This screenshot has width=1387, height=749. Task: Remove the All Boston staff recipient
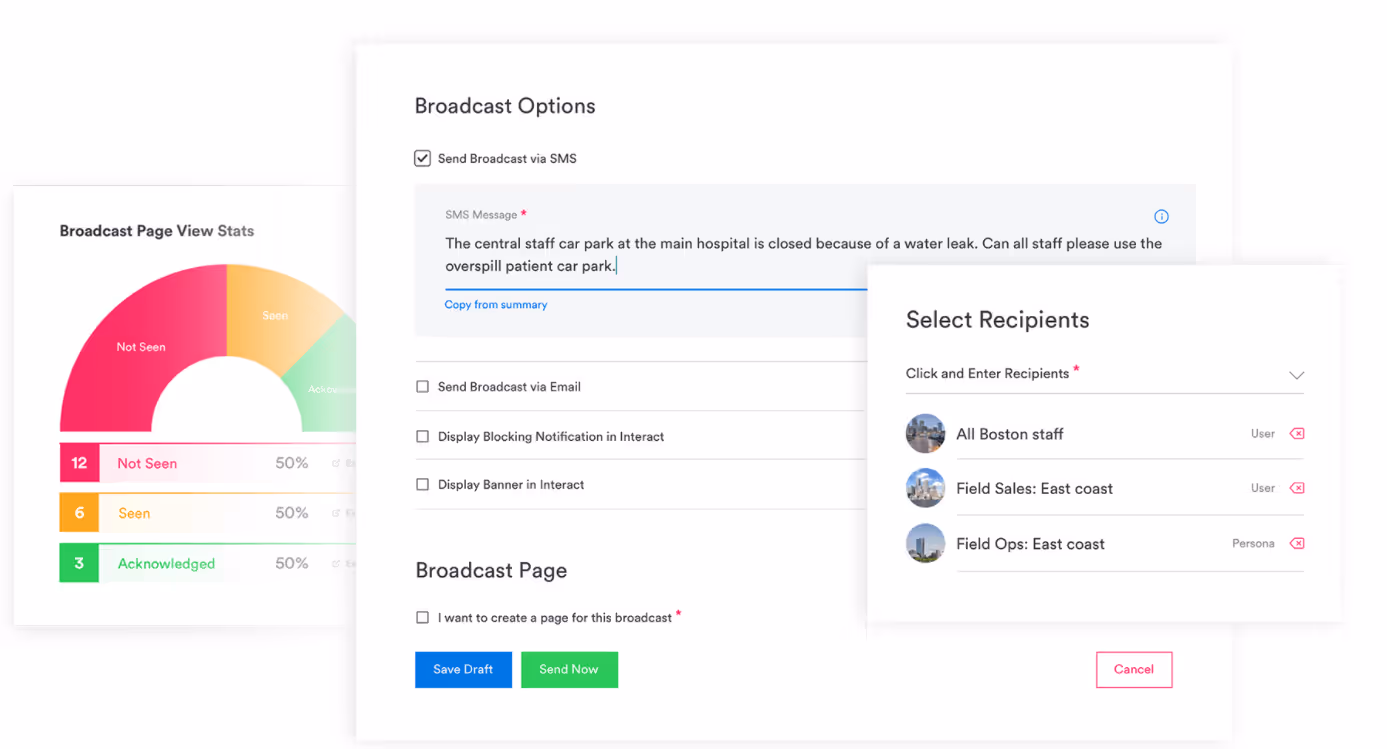point(1297,433)
